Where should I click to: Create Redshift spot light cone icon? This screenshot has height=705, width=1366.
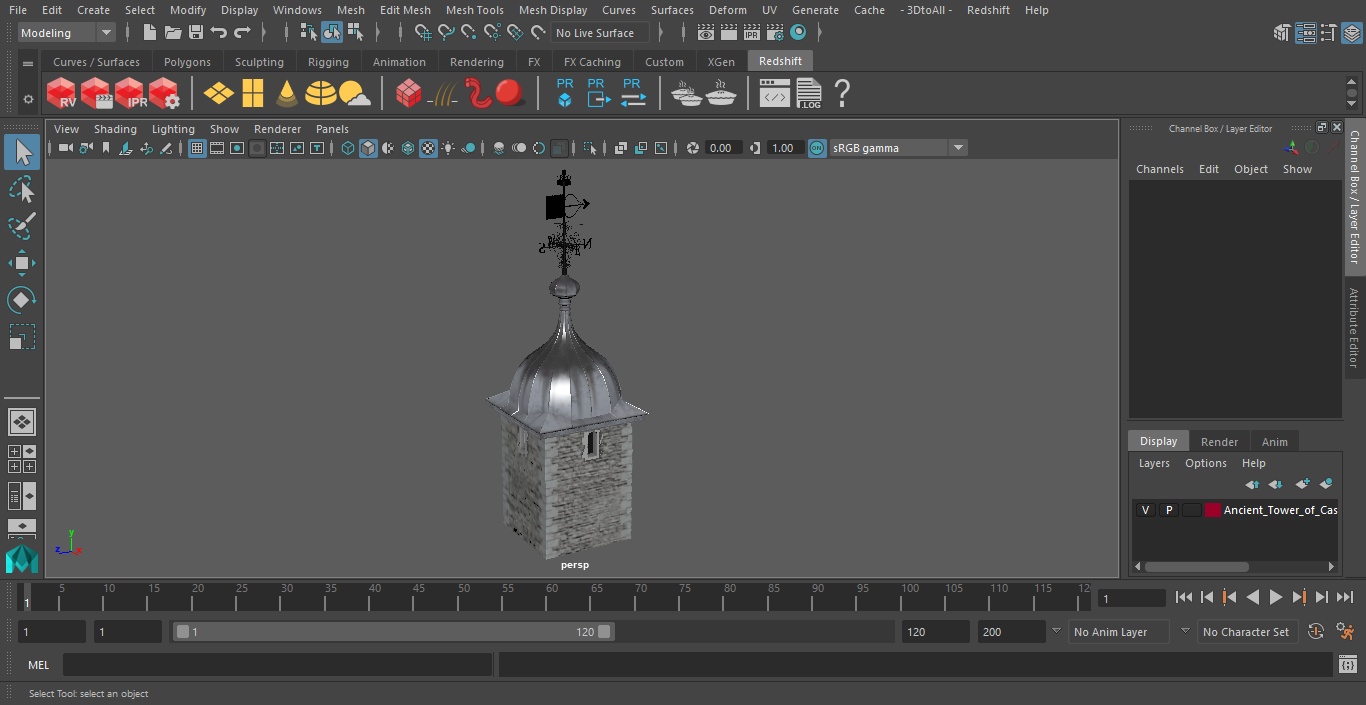(x=287, y=94)
